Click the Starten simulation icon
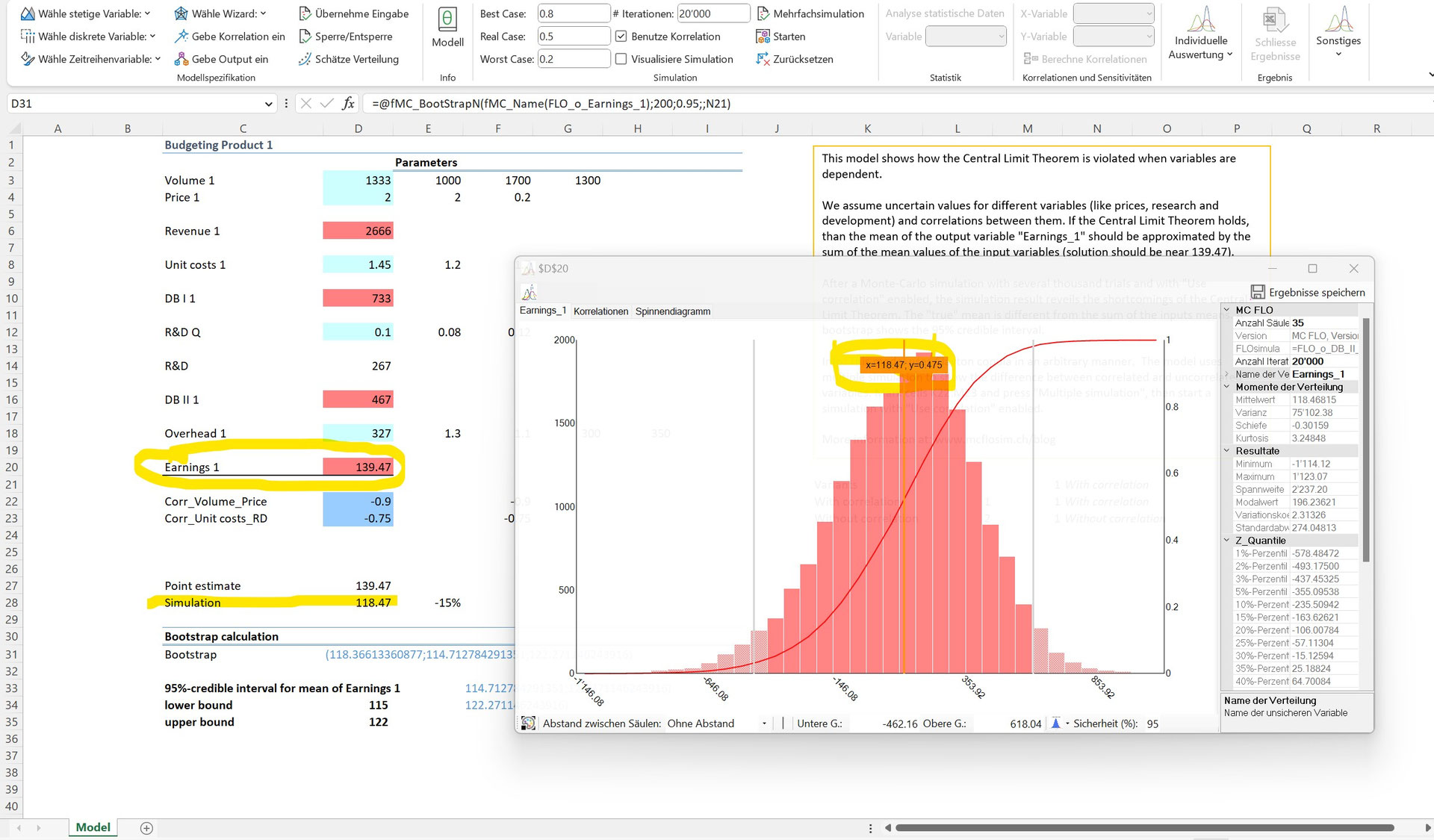 (765, 36)
